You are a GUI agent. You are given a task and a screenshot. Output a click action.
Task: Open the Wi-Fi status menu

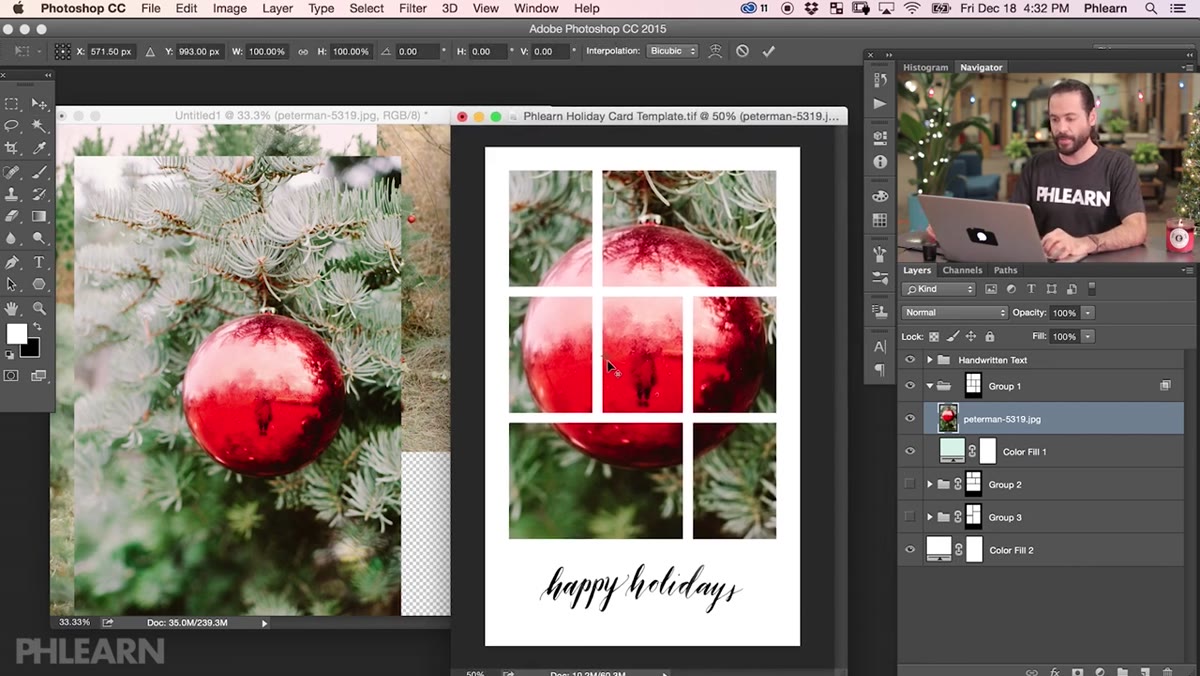[x=911, y=8]
